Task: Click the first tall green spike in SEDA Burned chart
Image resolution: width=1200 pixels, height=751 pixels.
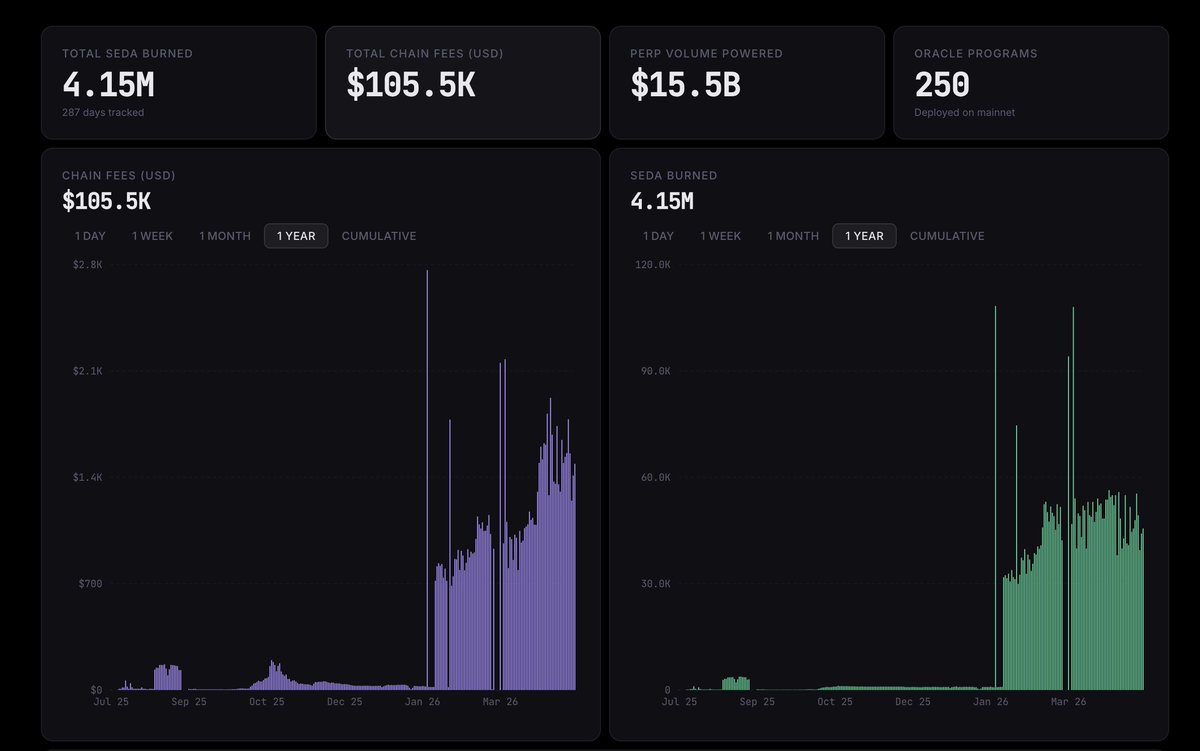Action: 995,498
